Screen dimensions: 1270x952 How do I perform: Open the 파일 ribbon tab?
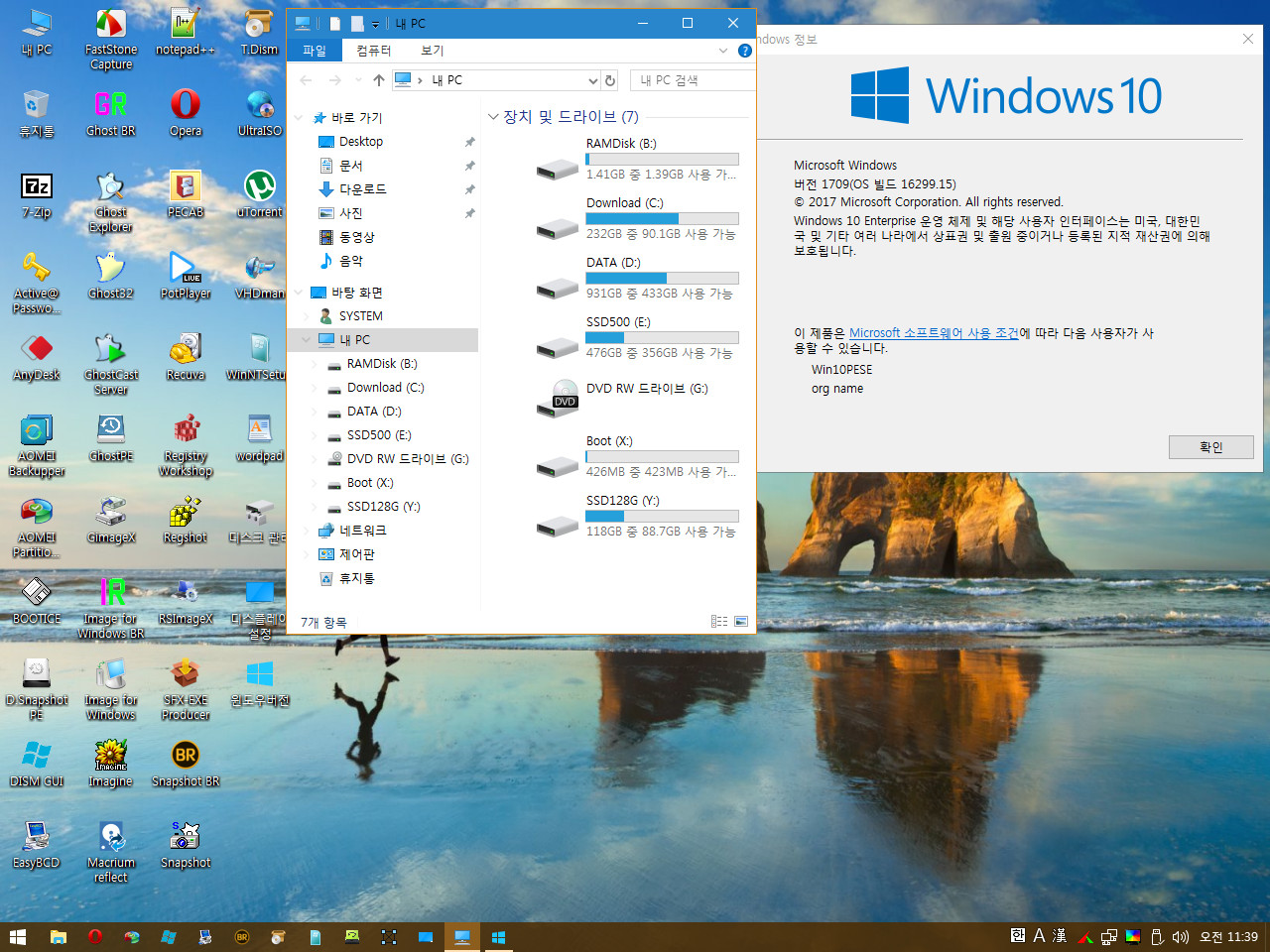(x=315, y=51)
